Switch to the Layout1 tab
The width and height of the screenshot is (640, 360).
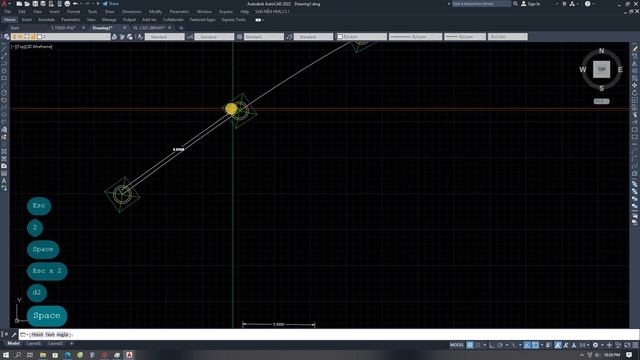[34, 344]
